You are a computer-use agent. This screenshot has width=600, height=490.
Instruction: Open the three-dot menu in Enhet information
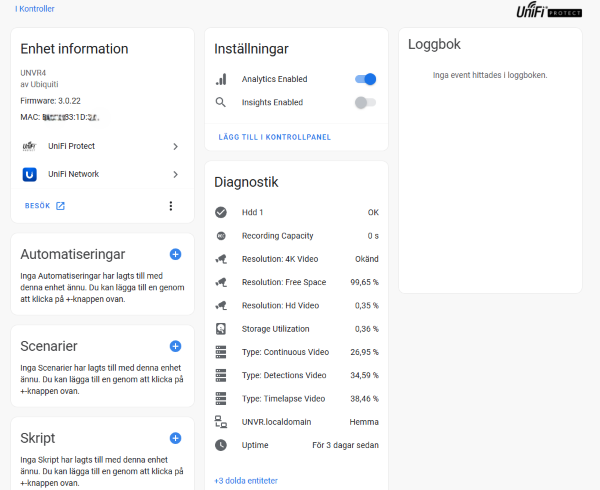click(171, 206)
